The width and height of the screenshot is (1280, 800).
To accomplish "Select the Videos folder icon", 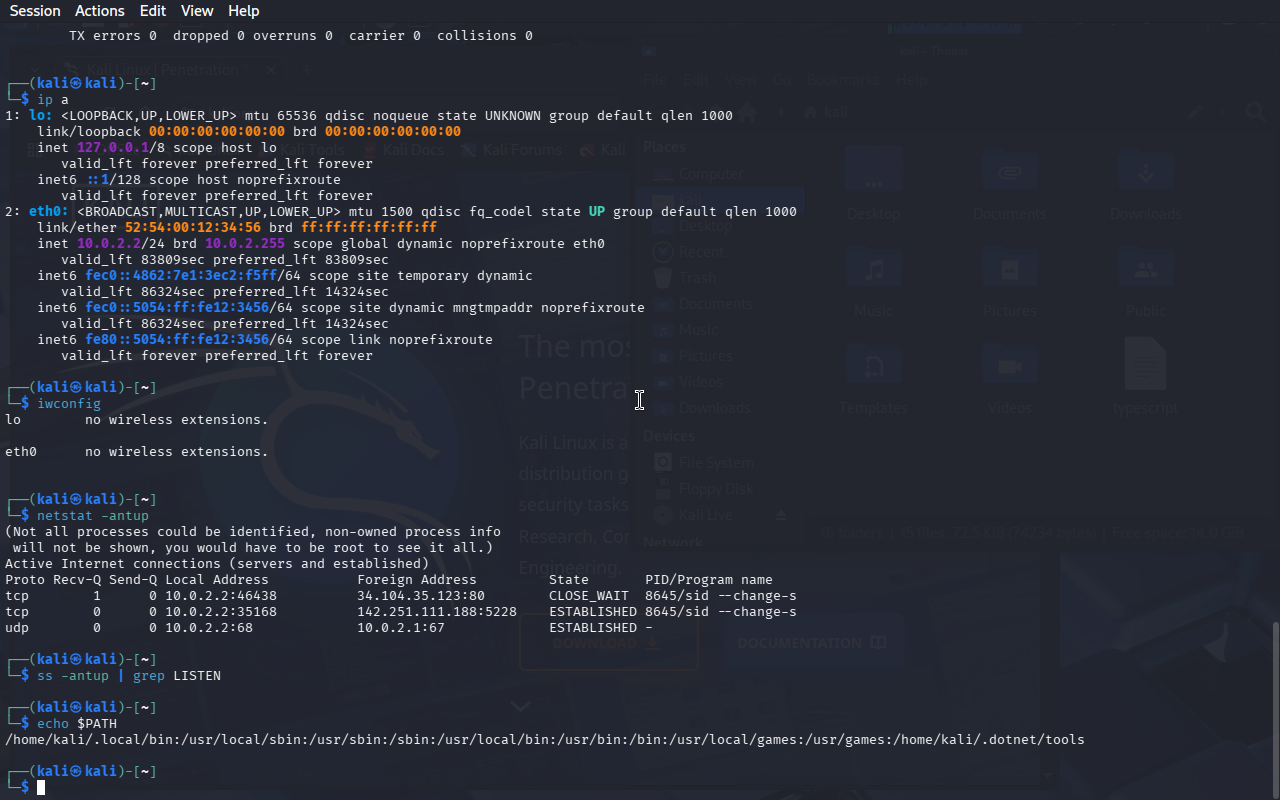I will [x=1009, y=368].
